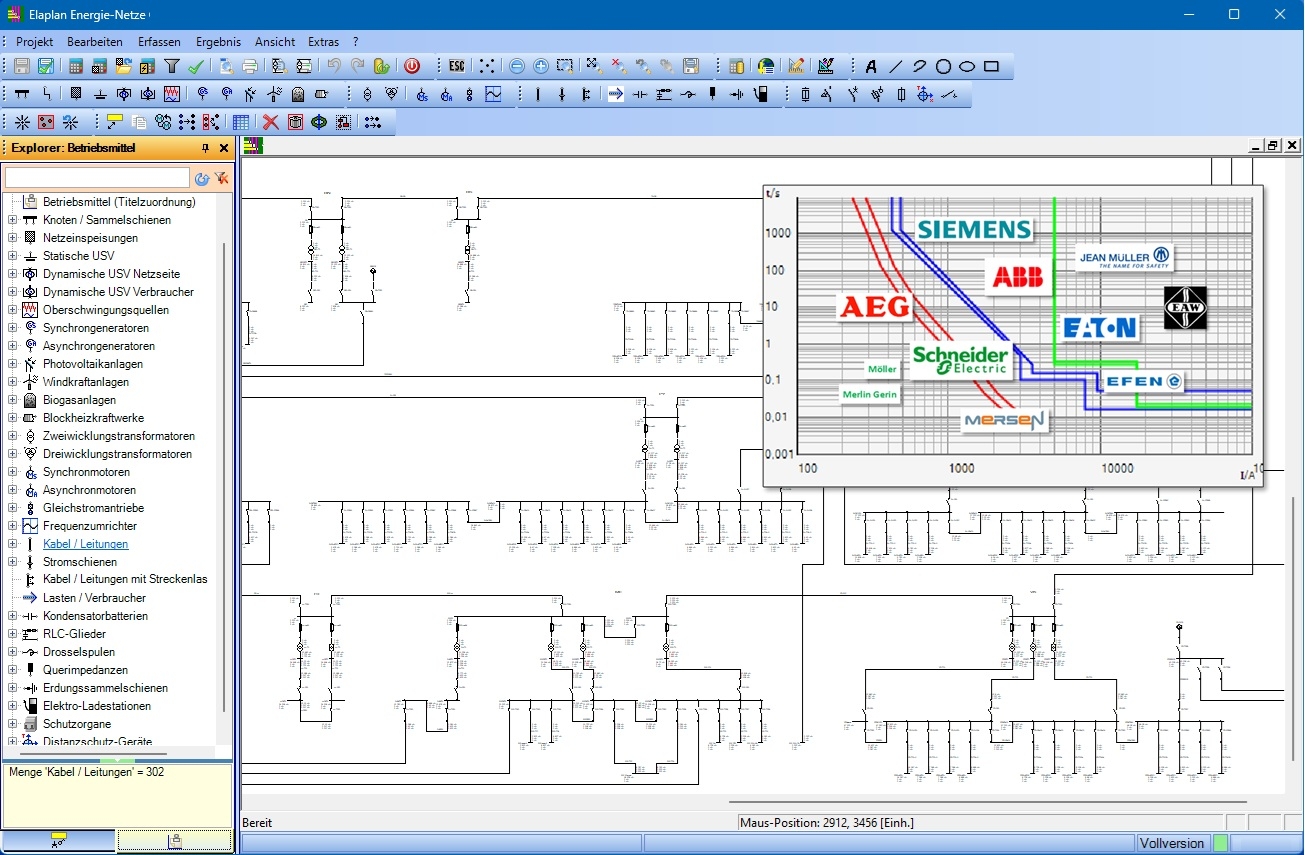
Task: Select Betriebsmittel (Titelzuordnung) tree item
Action: click(x=119, y=202)
